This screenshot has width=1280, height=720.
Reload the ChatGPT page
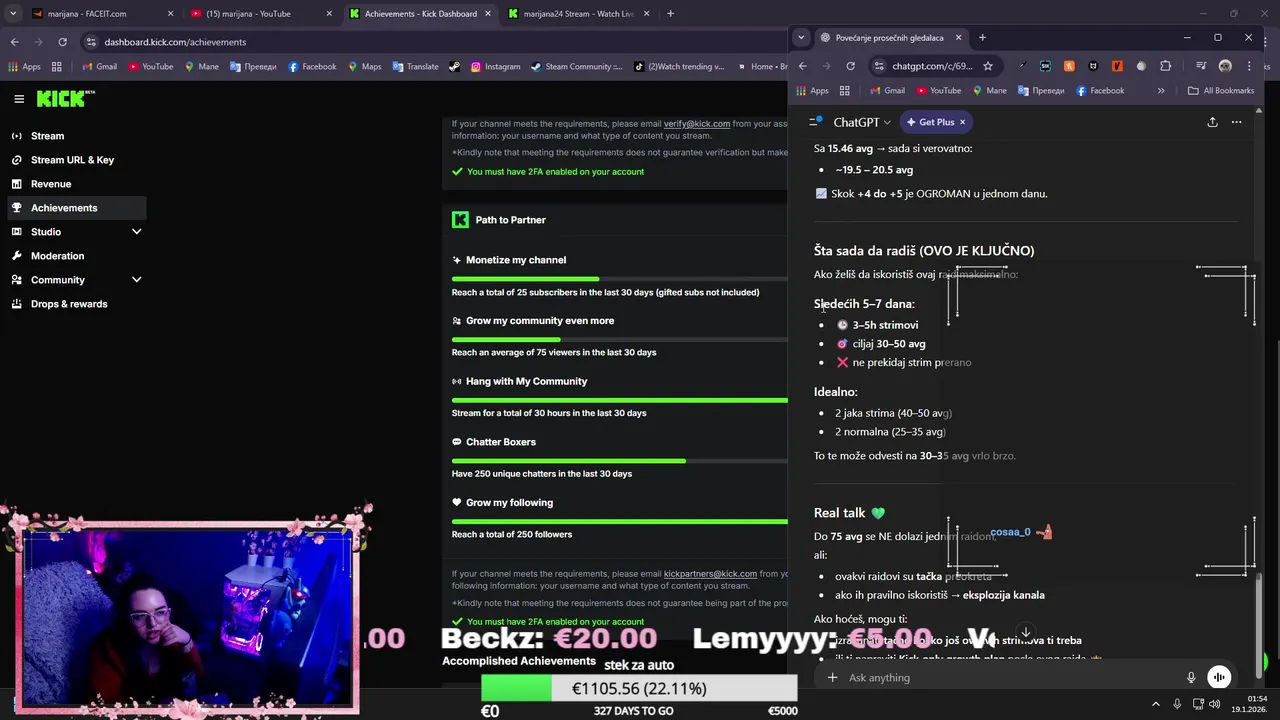click(850, 66)
